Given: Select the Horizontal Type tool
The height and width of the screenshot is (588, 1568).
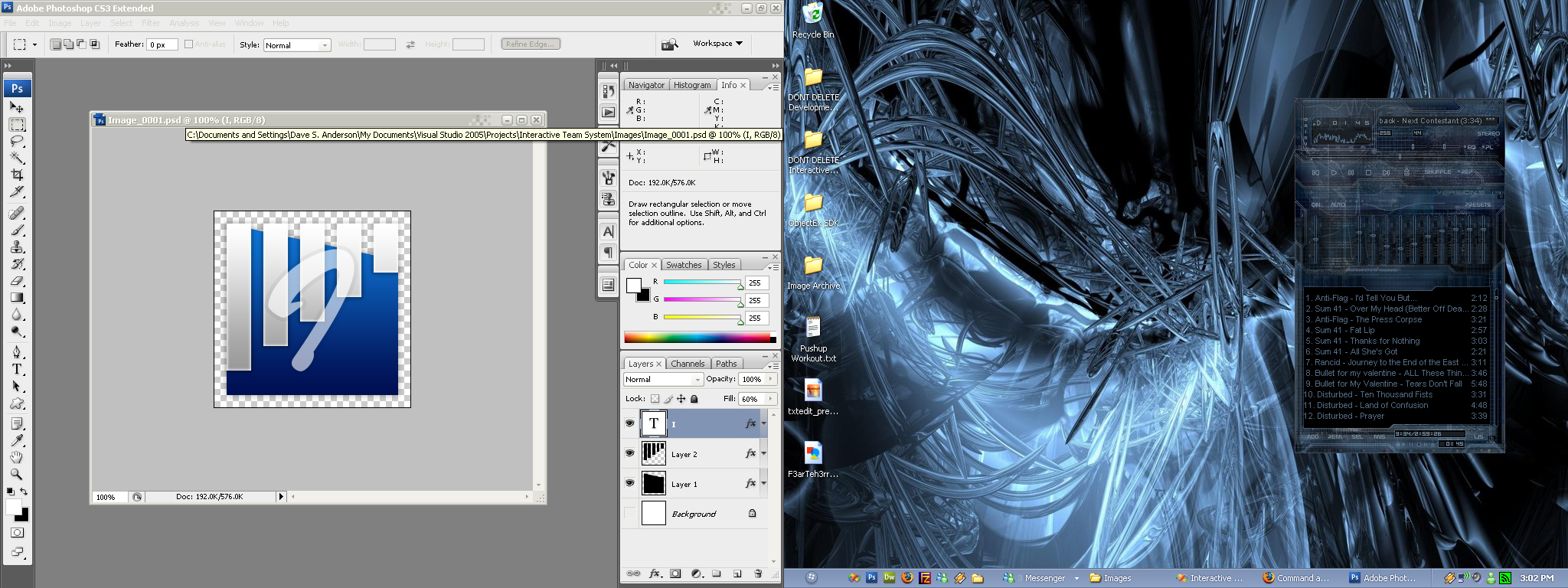Looking at the screenshot, I should [x=17, y=369].
